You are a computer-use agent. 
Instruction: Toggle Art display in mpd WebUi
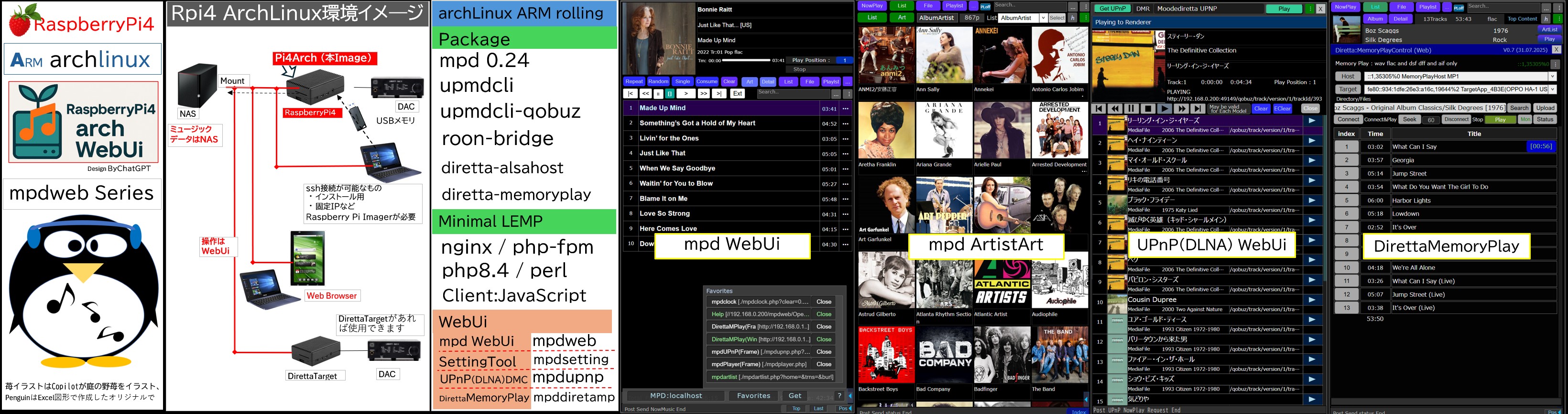point(750,82)
